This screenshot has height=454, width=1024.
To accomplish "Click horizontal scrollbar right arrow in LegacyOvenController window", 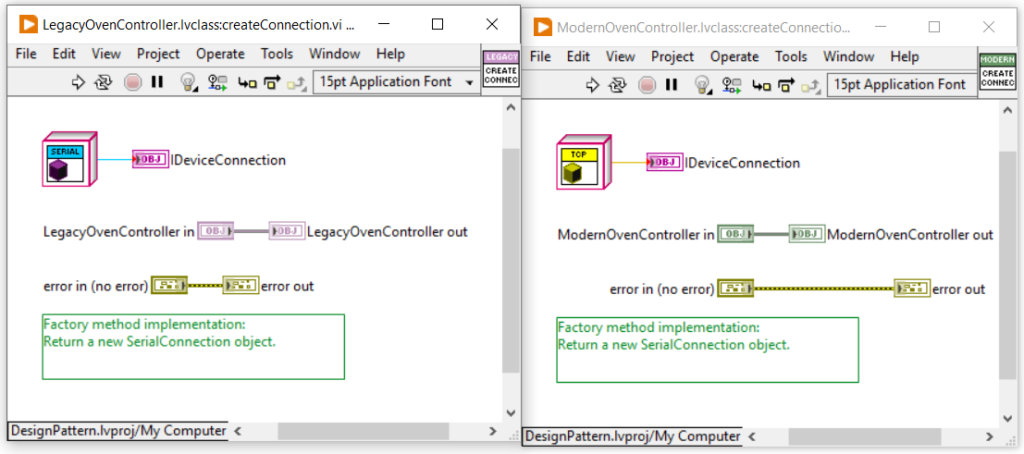I will point(493,431).
